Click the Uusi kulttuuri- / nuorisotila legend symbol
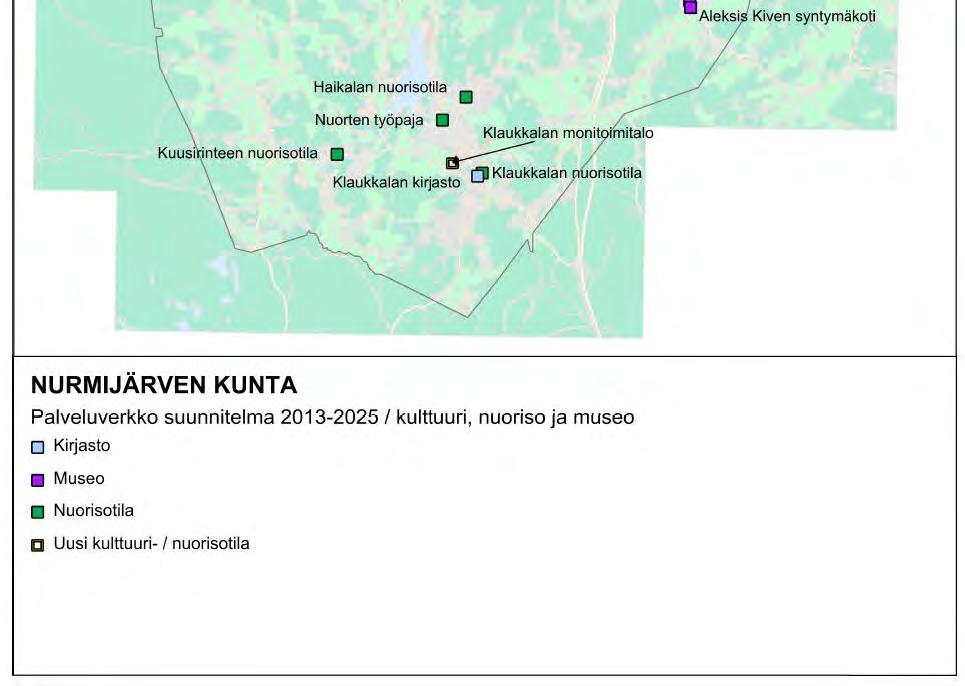This screenshot has width=965, height=686. [x=38, y=545]
